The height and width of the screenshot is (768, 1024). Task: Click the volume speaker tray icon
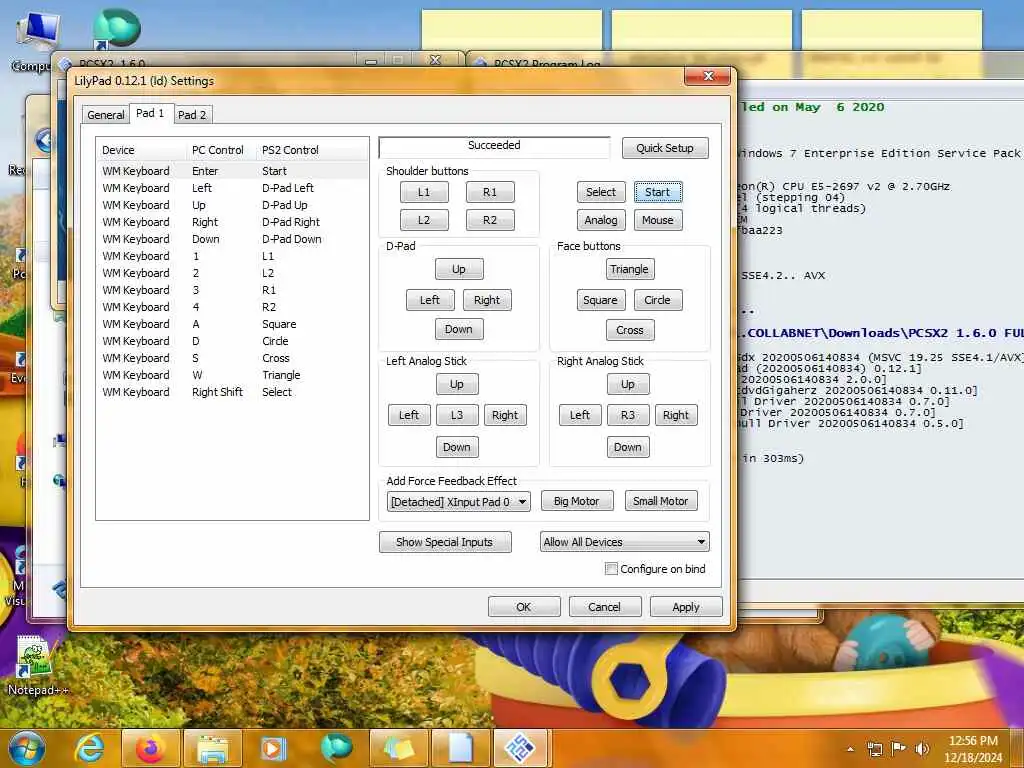[922, 748]
